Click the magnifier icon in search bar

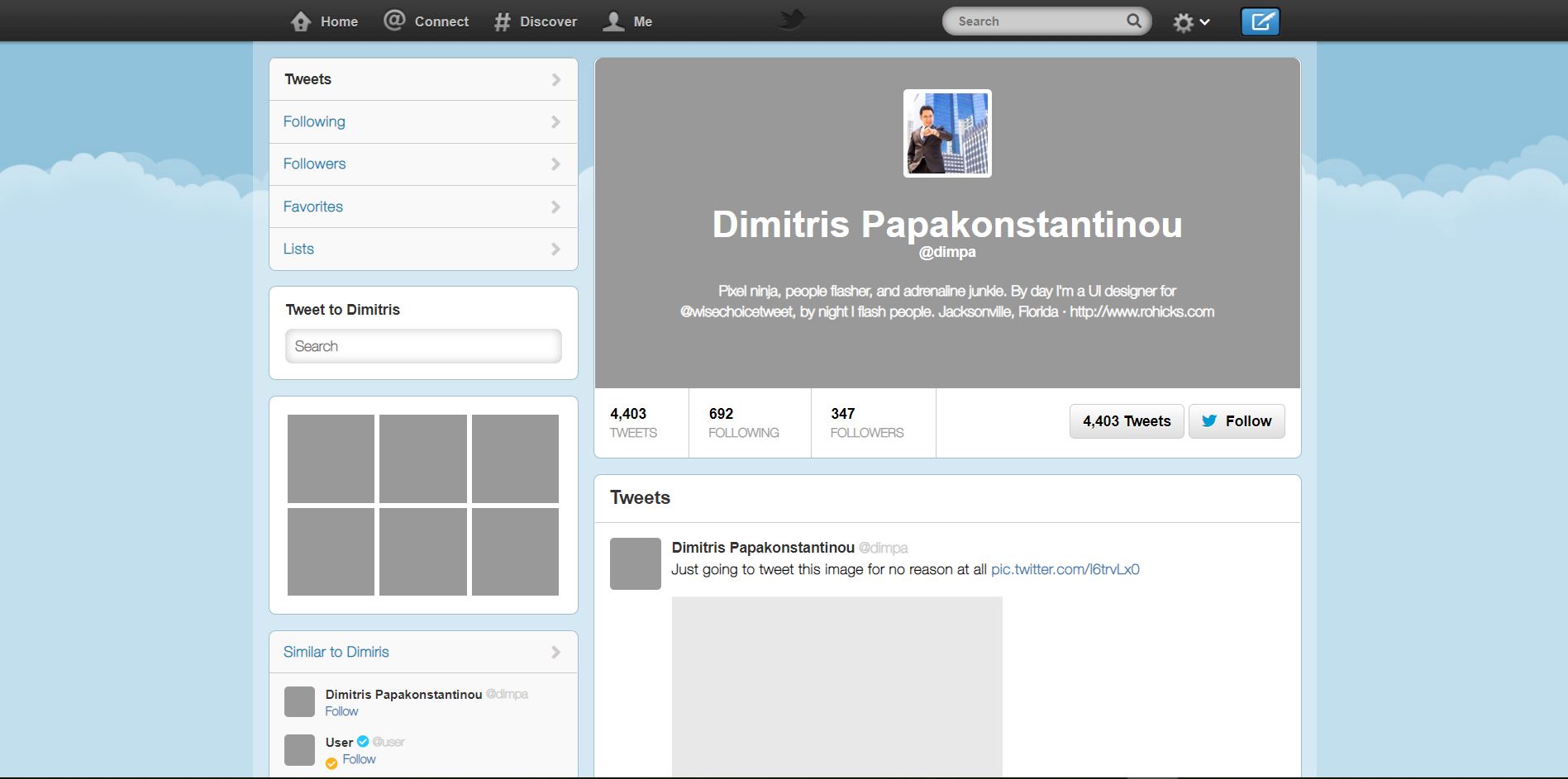click(x=1134, y=21)
